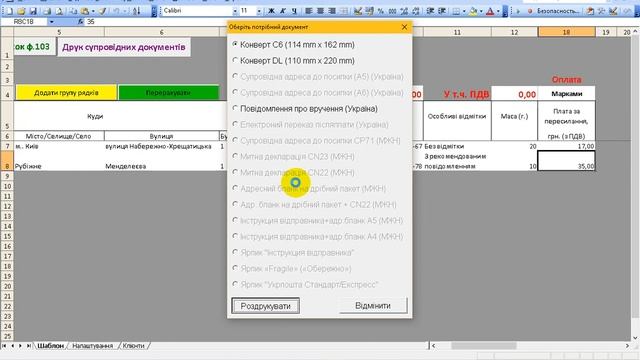Open the Font Color dropdown arrow
Screen dimensions: 640x360
(498, 11)
